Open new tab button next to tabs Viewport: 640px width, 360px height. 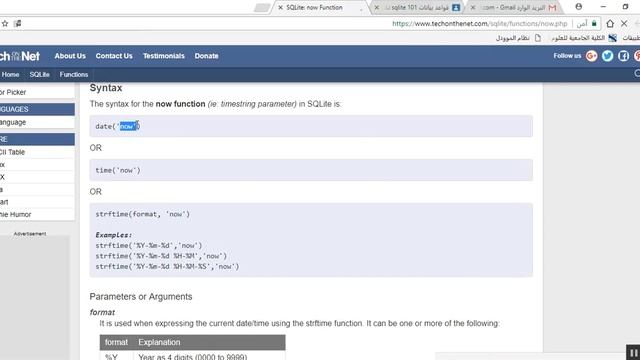point(262,8)
